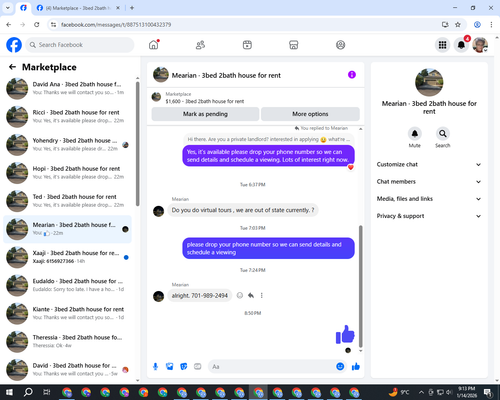Viewport: 500px width, 400px height.
Task: Go back with the Marketplace arrow
Action: coord(12,67)
